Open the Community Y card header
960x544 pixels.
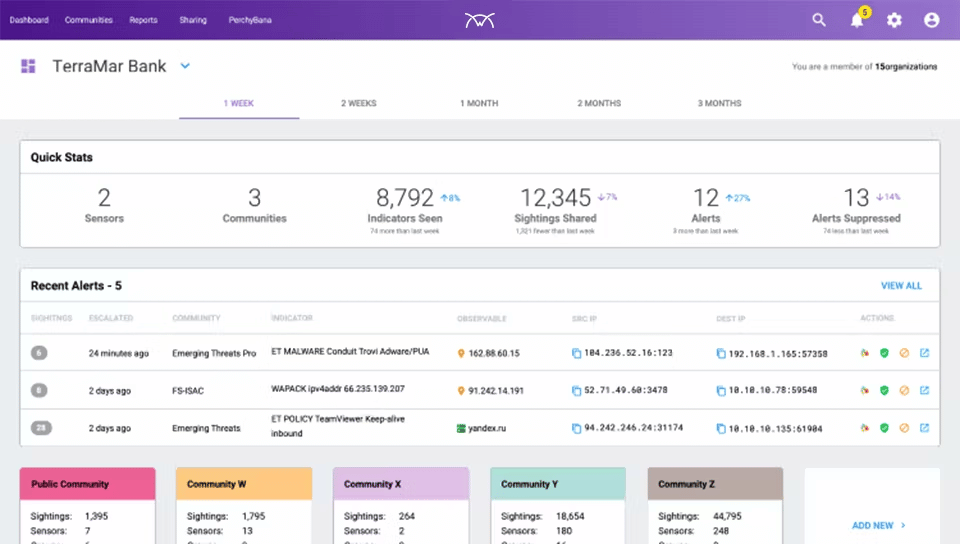coord(558,484)
